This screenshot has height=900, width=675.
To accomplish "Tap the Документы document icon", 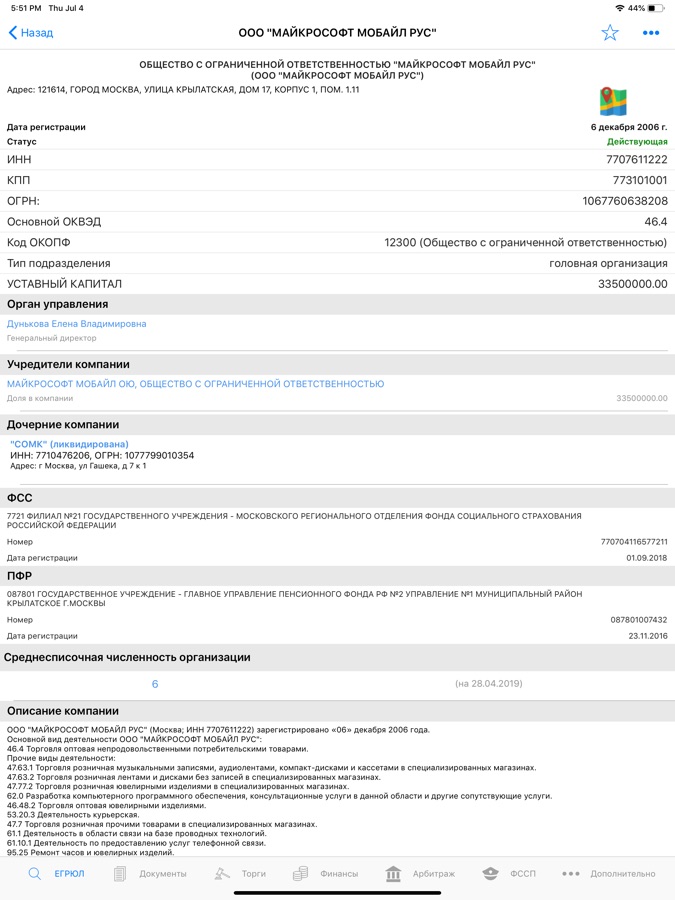I will 120,874.
